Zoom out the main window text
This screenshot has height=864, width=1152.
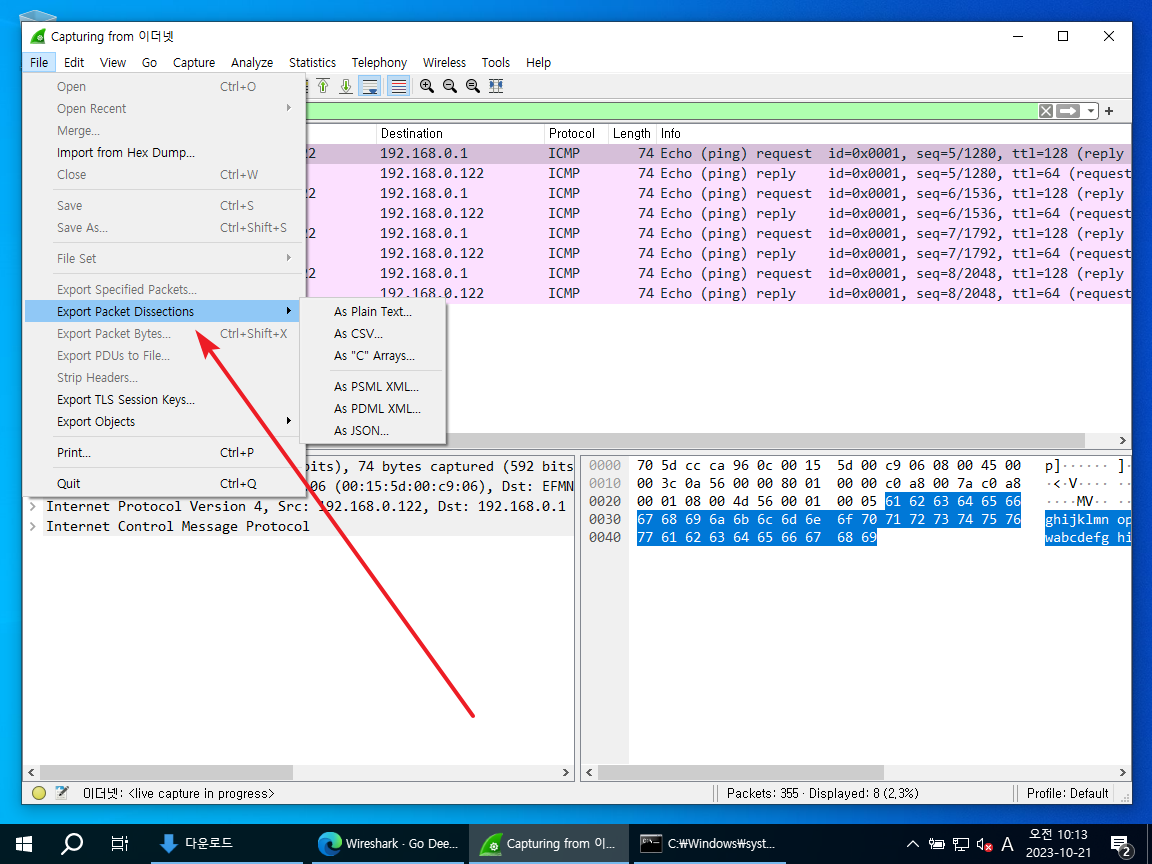click(x=450, y=86)
